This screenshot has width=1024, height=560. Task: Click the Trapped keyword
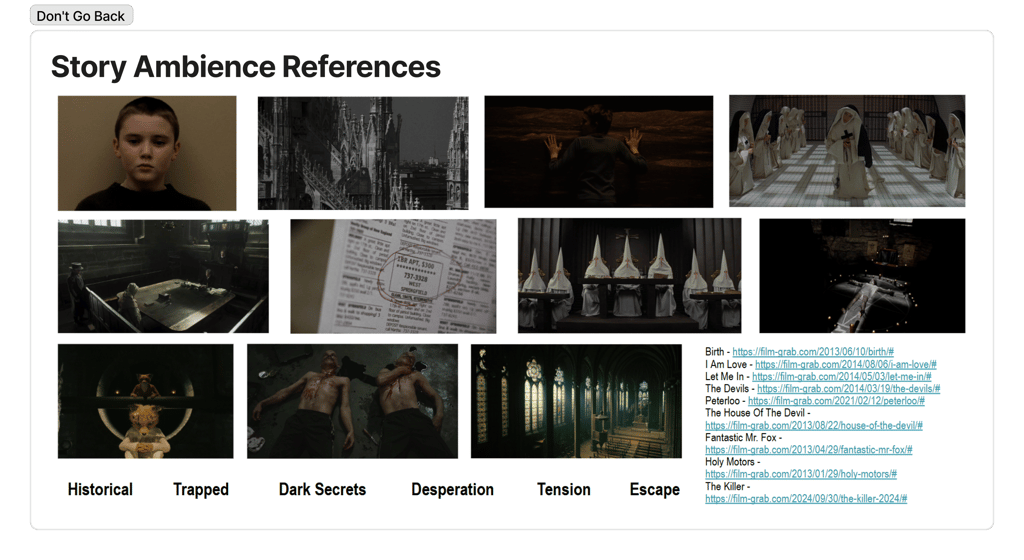[x=200, y=490]
